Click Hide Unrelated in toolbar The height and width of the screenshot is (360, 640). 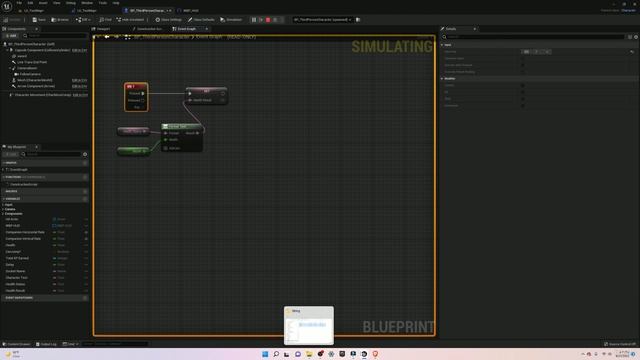(x=131, y=20)
